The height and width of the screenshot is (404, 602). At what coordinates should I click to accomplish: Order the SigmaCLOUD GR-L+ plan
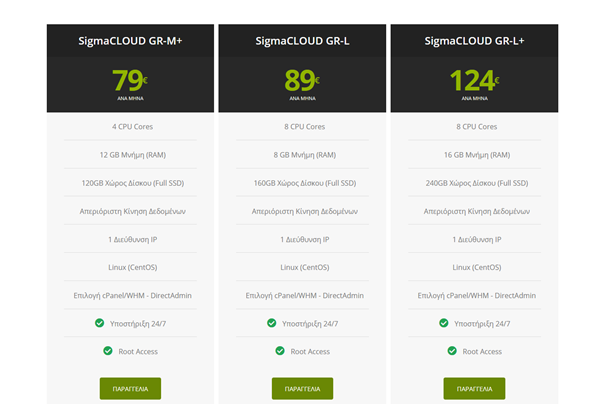pos(474,388)
